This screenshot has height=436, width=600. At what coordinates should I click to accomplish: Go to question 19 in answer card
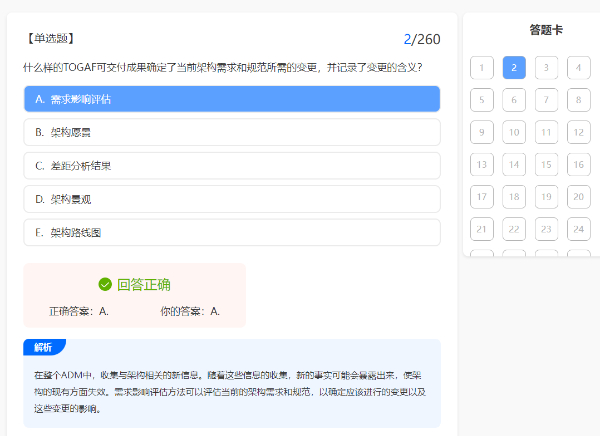pyautogui.click(x=546, y=197)
